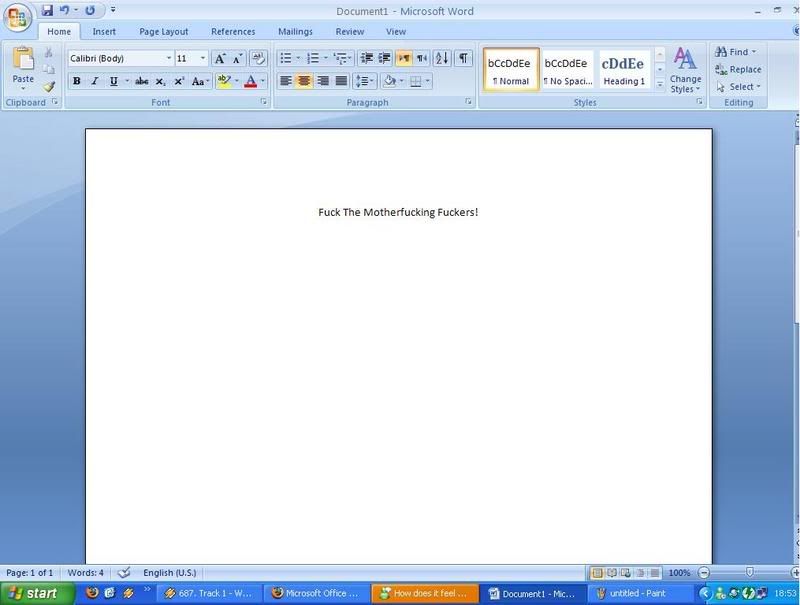This screenshot has height=605, width=800.
Task: Toggle Bold formatting
Action: (x=76, y=81)
